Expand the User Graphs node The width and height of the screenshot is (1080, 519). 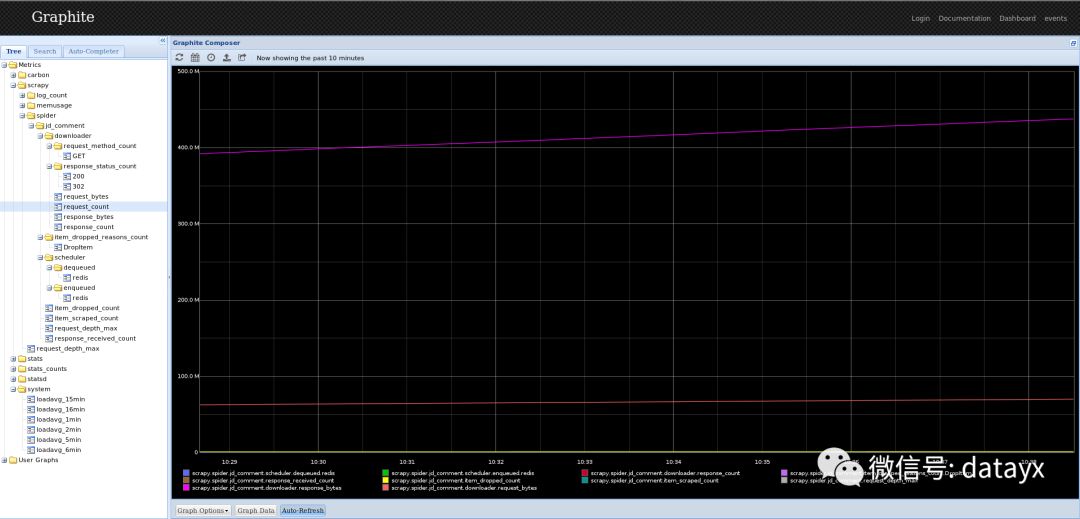pyautogui.click(x=4, y=460)
